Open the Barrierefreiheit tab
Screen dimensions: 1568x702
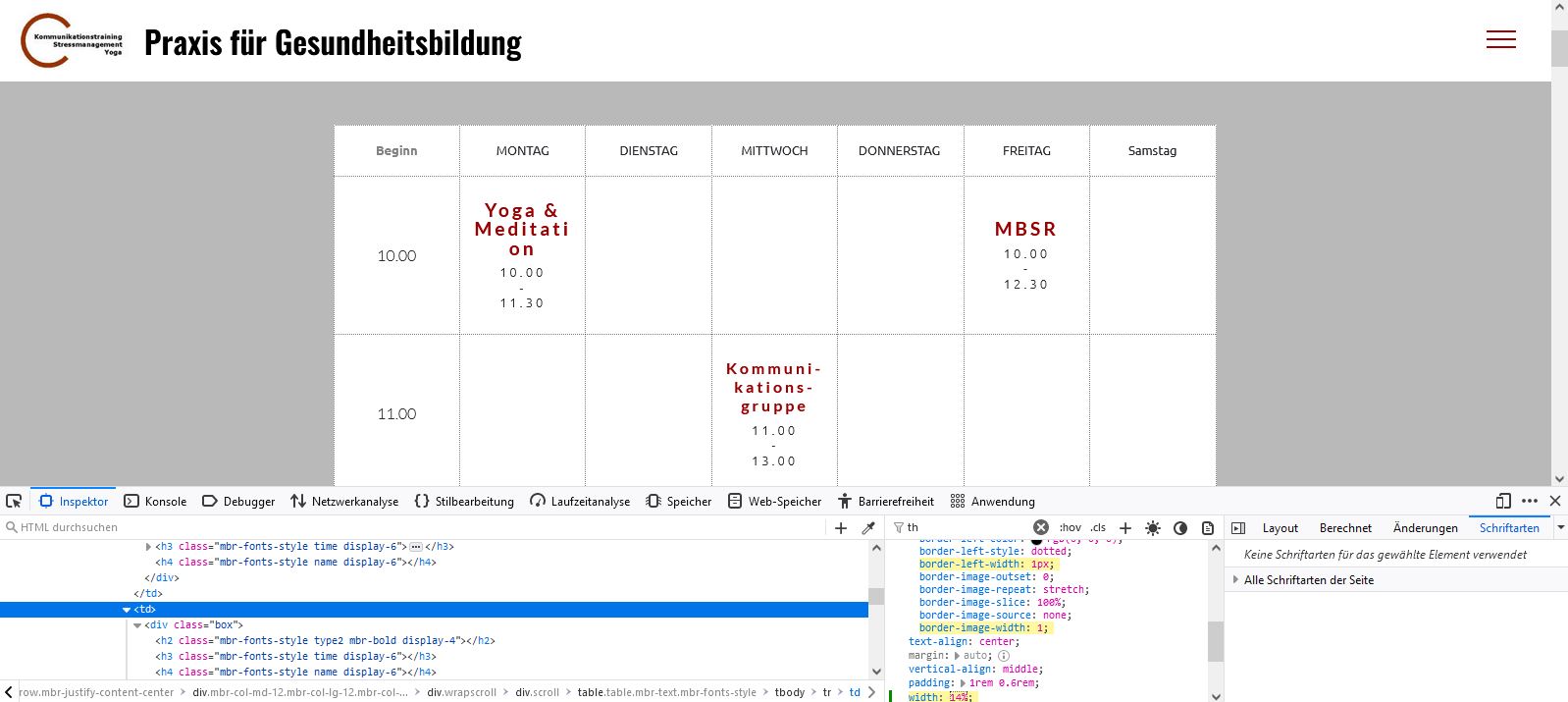click(x=885, y=501)
